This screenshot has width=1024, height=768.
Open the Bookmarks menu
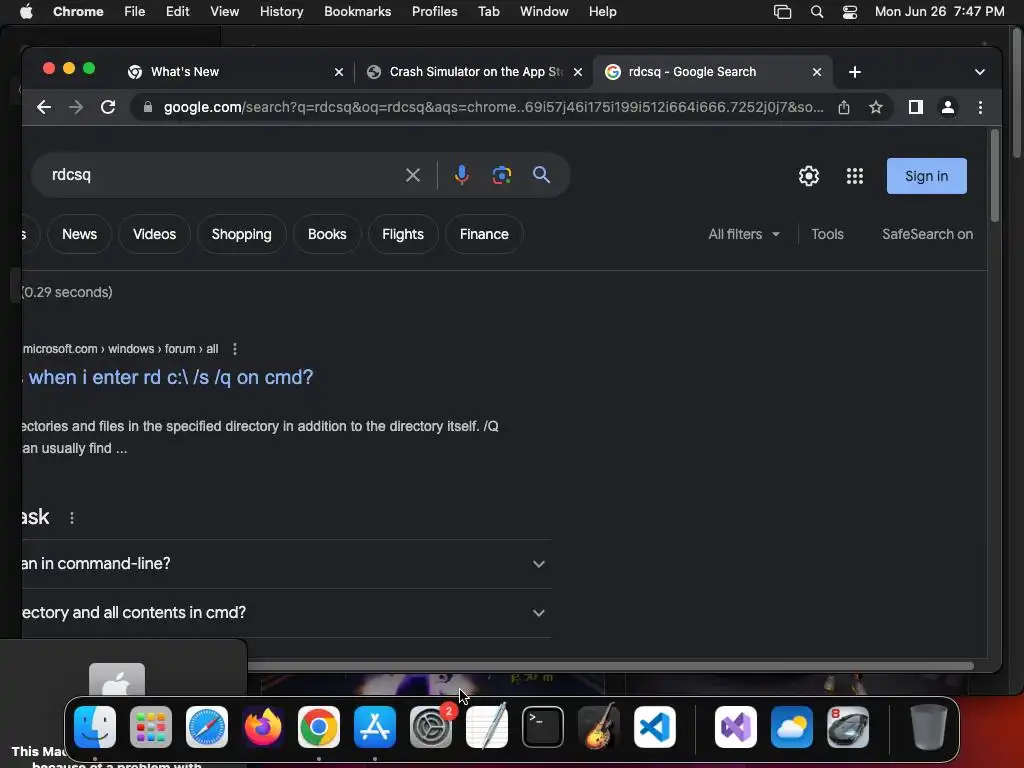pos(357,12)
